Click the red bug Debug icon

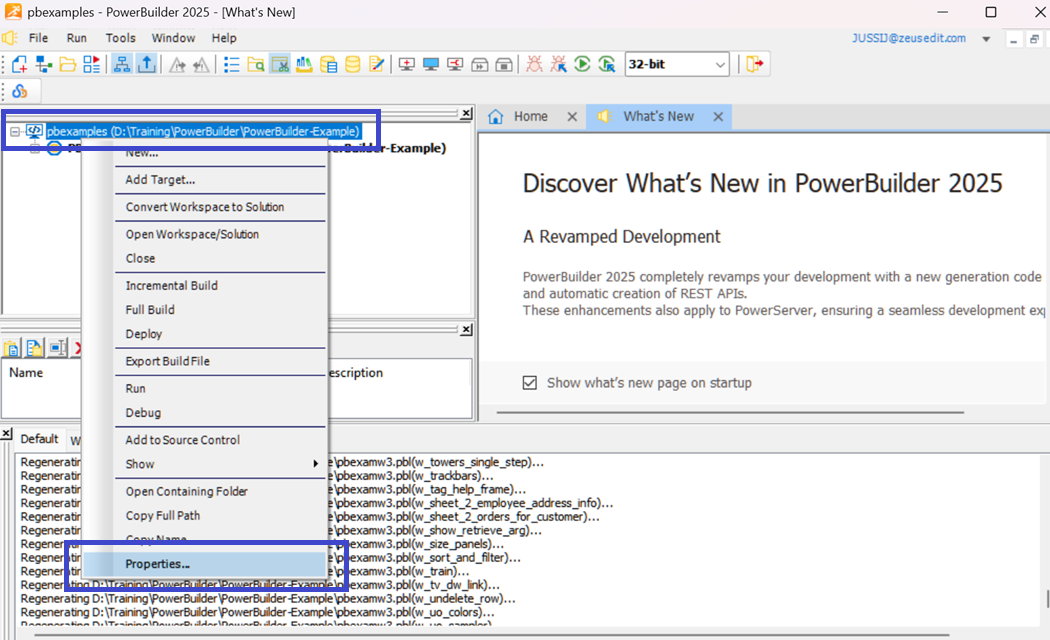(534, 64)
